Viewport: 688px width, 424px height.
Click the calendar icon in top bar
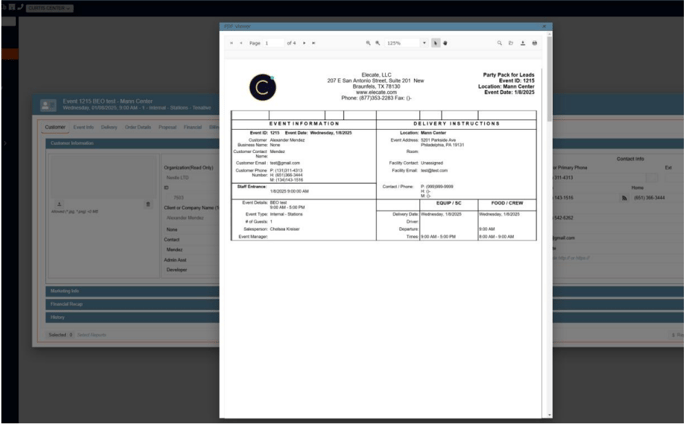point(12,7)
